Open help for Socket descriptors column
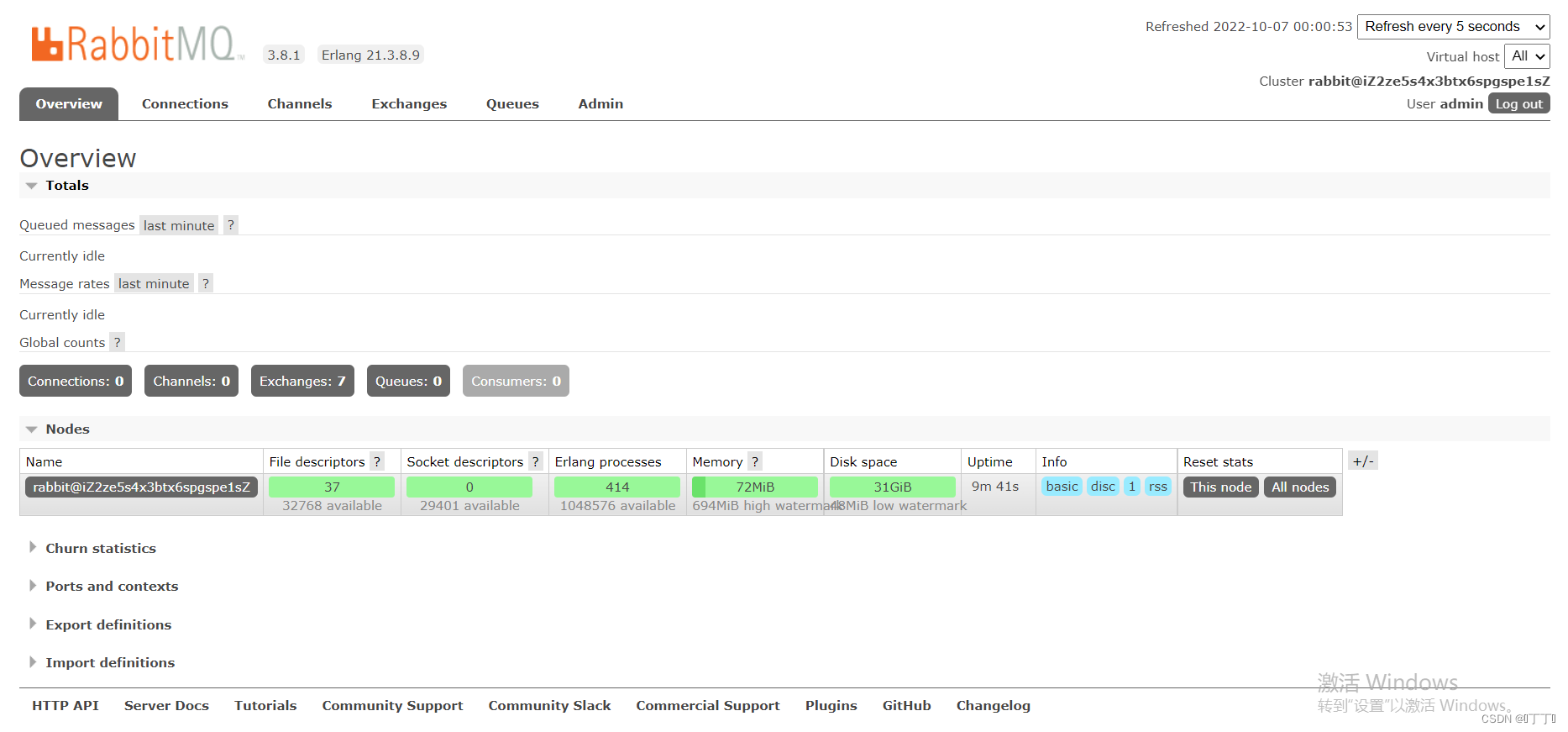Screen dimensions: 1568x732 pyautogui.click(x=535, y=461)
